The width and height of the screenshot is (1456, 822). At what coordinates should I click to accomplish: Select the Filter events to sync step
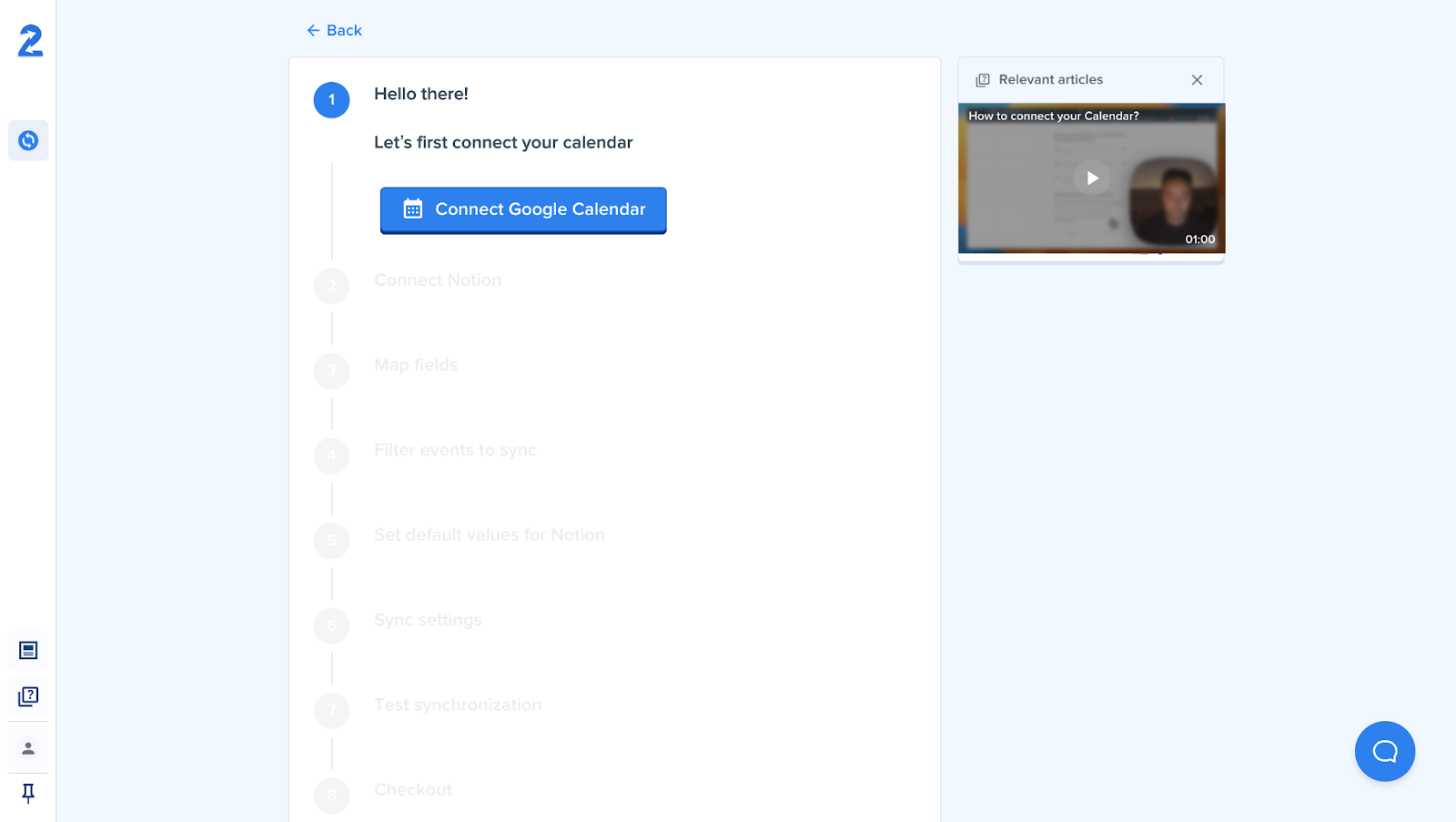pyautogui.click(x=455, y=450)
